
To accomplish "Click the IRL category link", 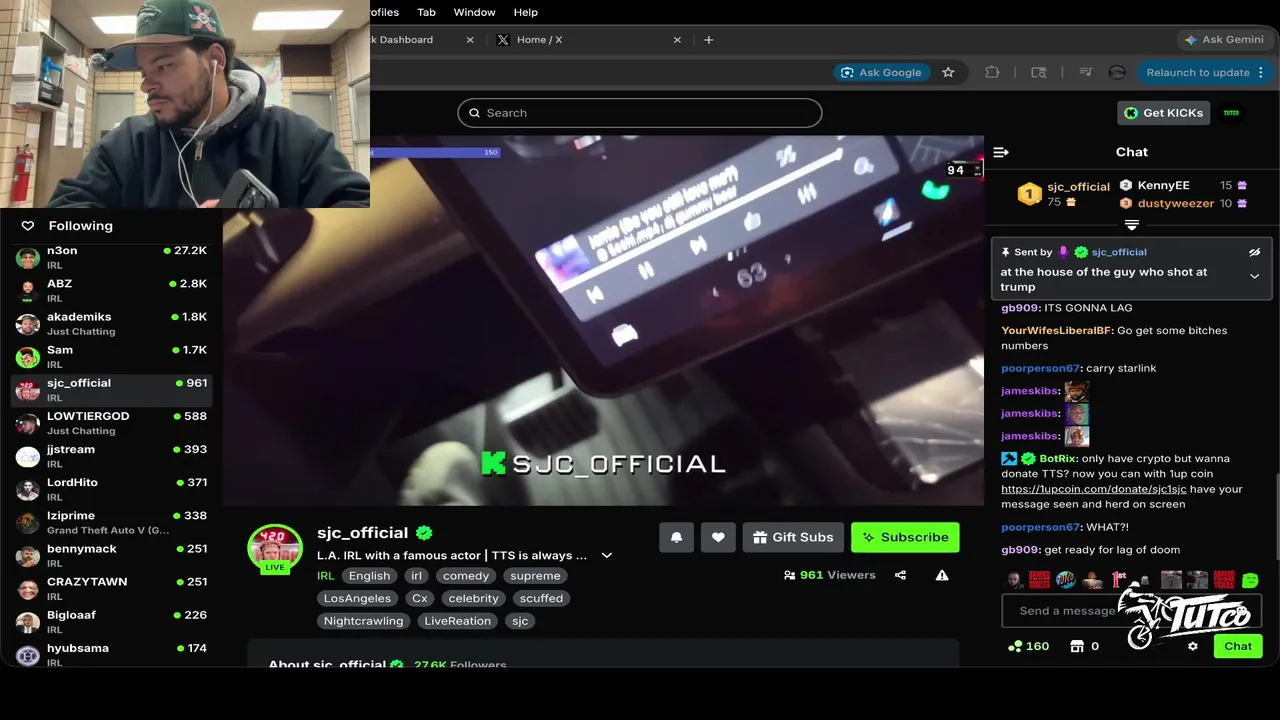I will pos(326,576).
